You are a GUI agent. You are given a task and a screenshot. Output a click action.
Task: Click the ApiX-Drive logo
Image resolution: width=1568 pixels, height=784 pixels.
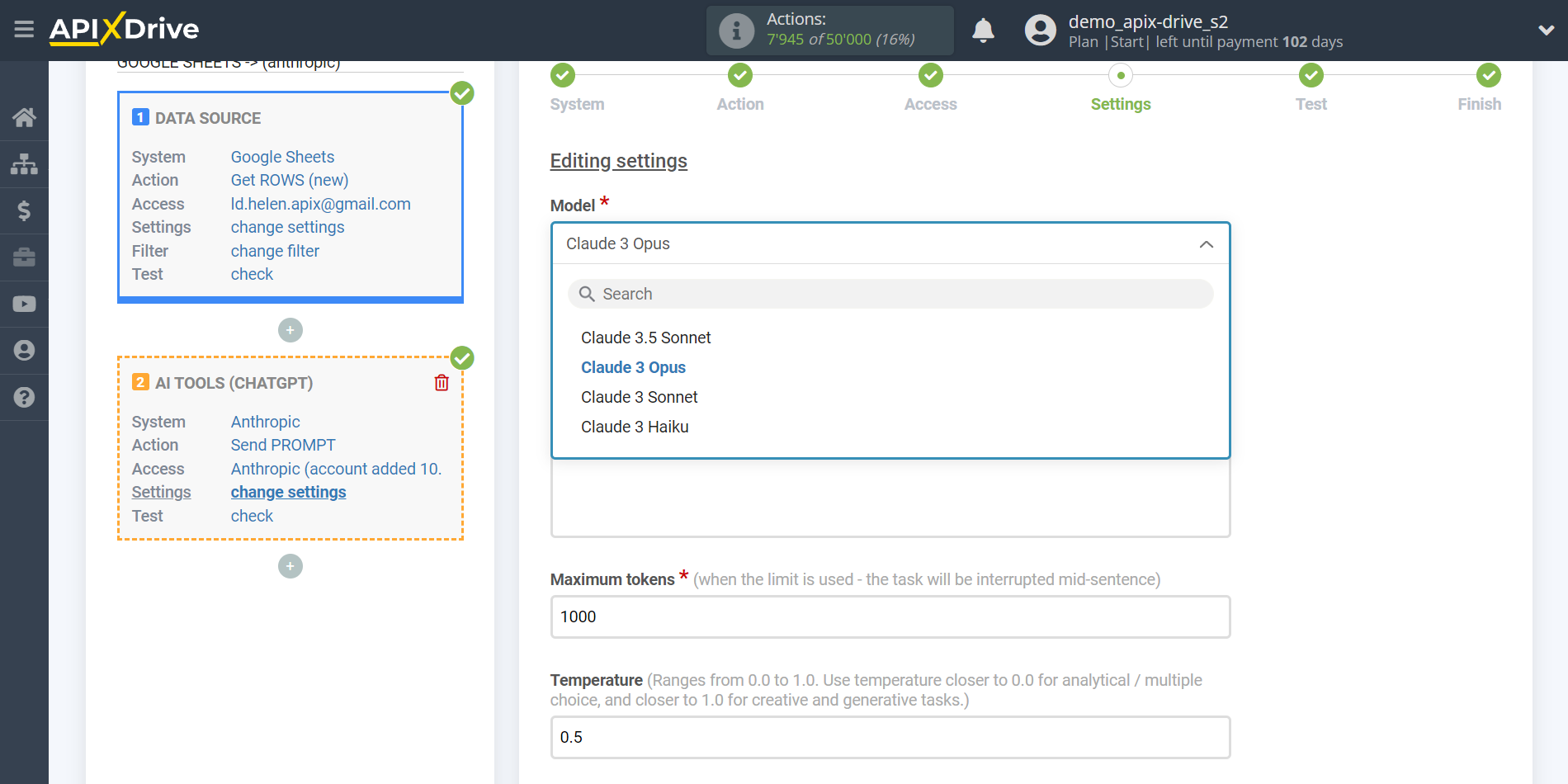click(124, 29)
